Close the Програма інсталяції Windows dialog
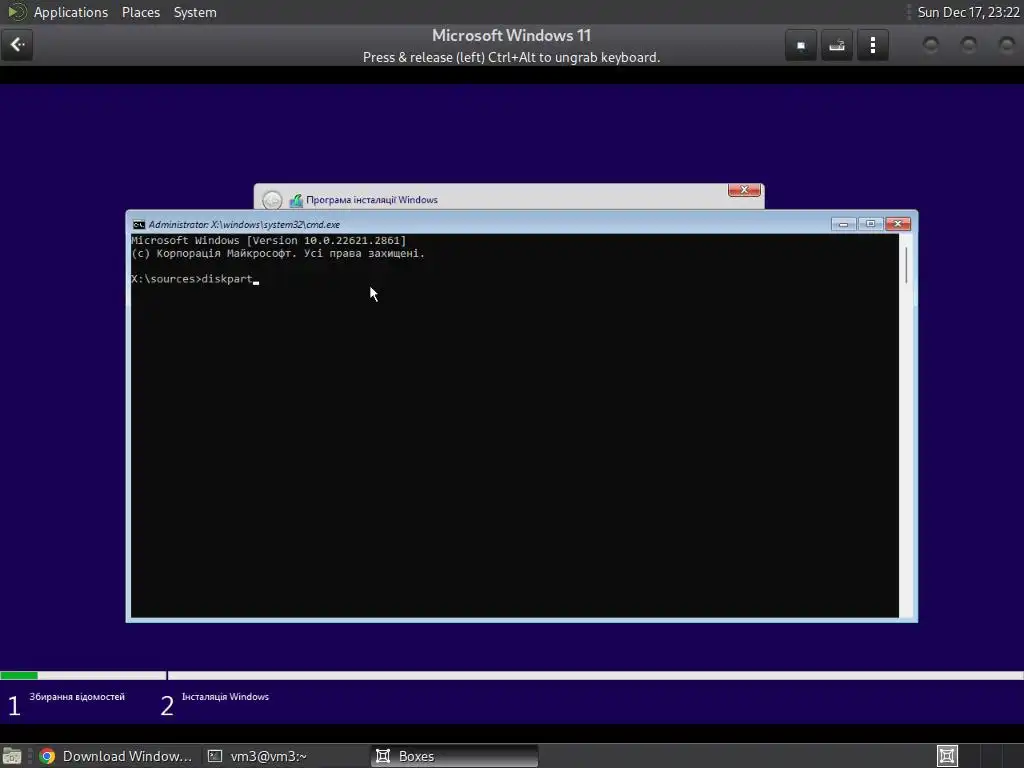Image resolution: width=1024 pixels, height=768 pixels. tap(744, 190)
